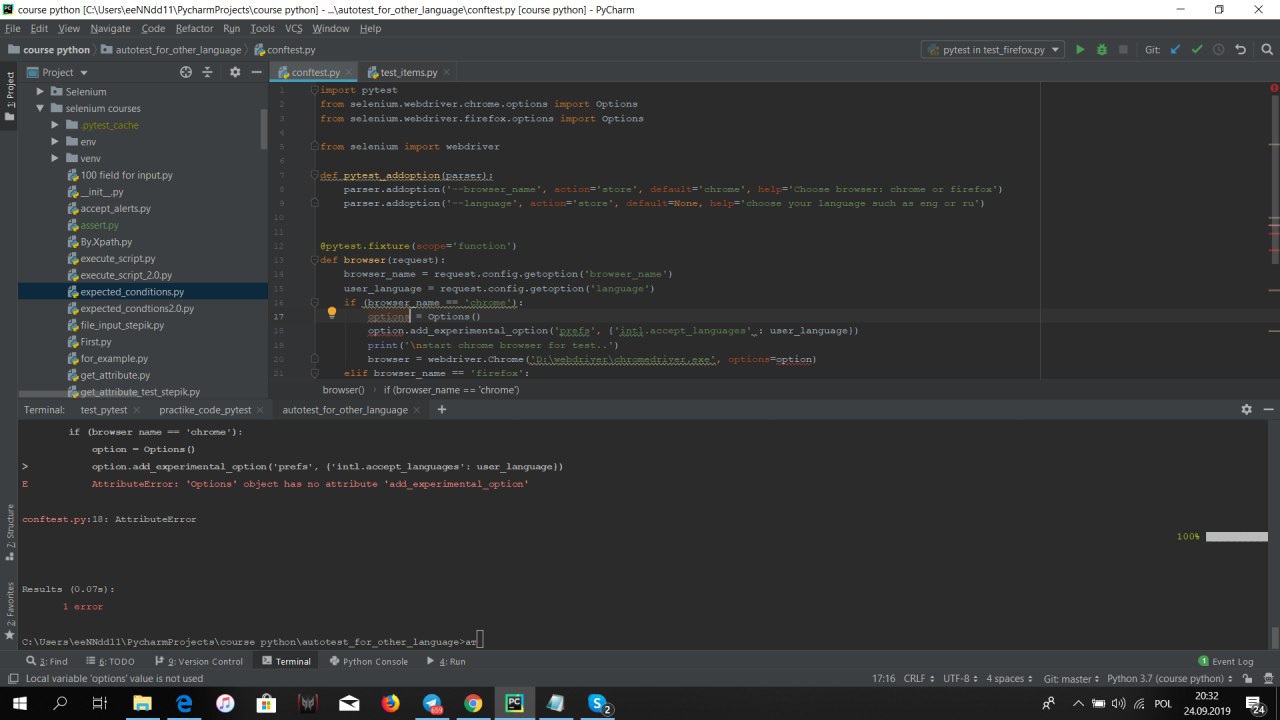1280x720 pixels.
Task: Click locate-current-file target icon in Project panel
Action: [185, 72]
